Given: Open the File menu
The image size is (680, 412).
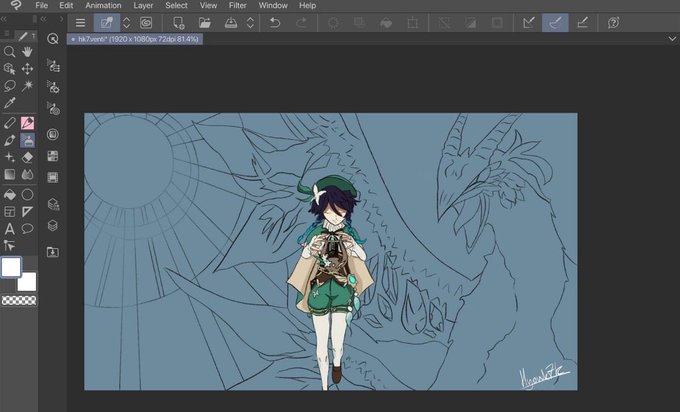Looking at the screenshot, I should [42, 6].
